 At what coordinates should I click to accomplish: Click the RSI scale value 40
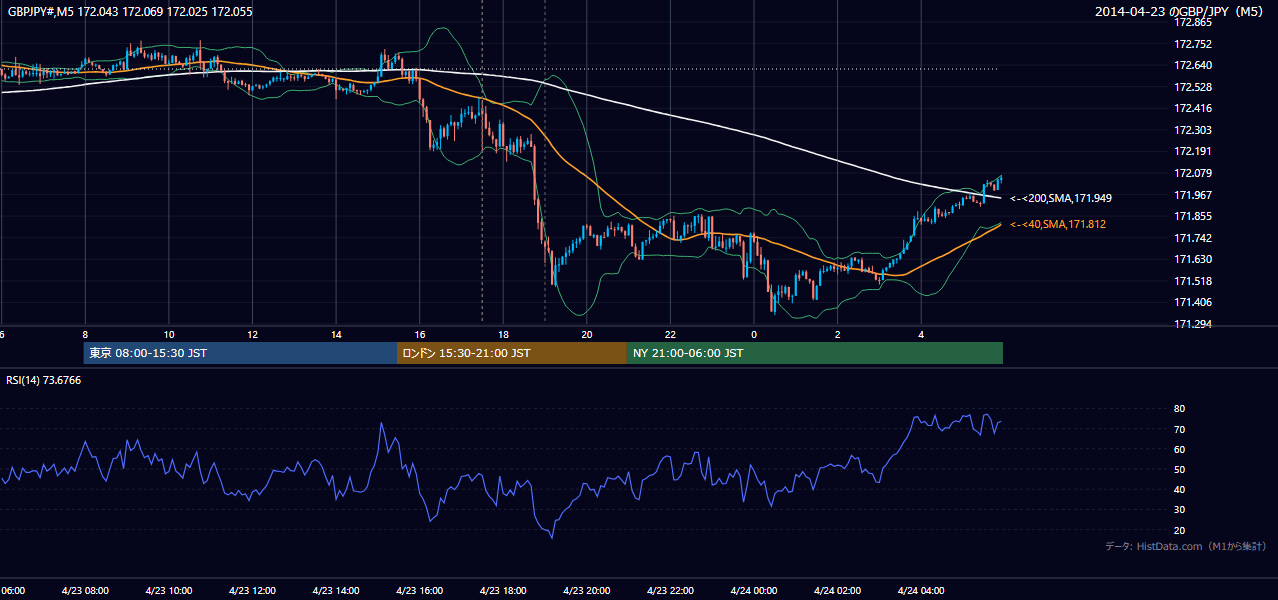(x=1179, y=489)
